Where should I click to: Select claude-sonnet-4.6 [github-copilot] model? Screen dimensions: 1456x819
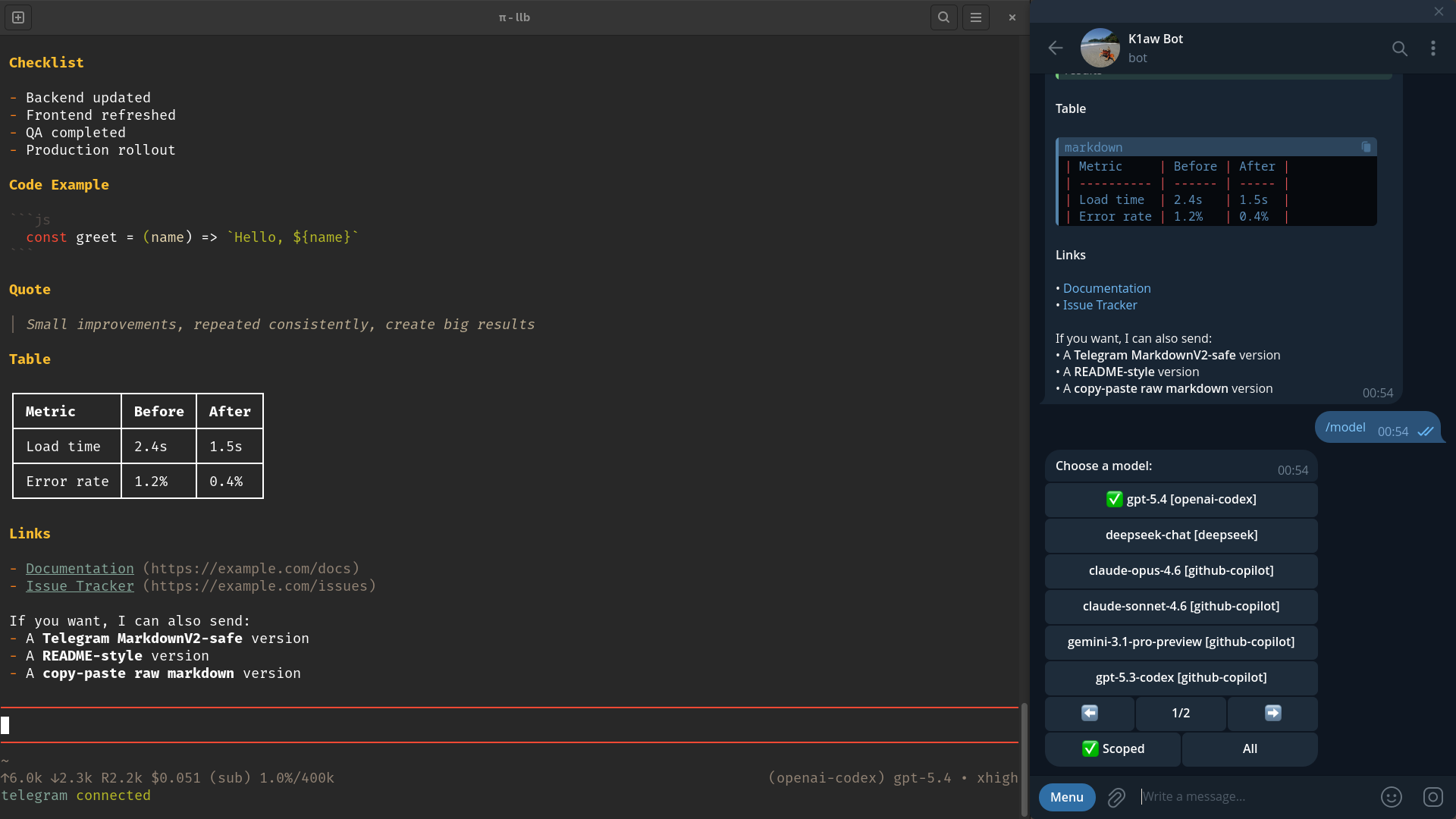(1181, 607)
